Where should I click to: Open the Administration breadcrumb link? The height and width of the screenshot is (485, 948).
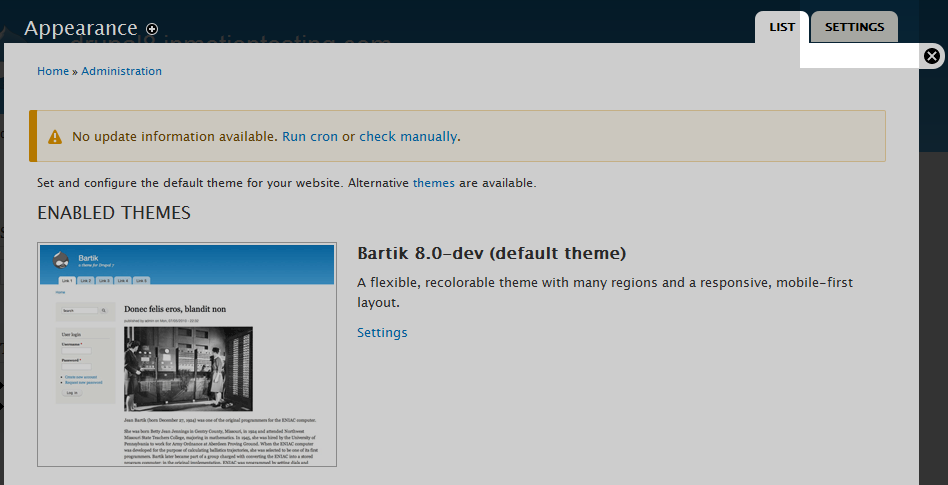tap(122, 71)
